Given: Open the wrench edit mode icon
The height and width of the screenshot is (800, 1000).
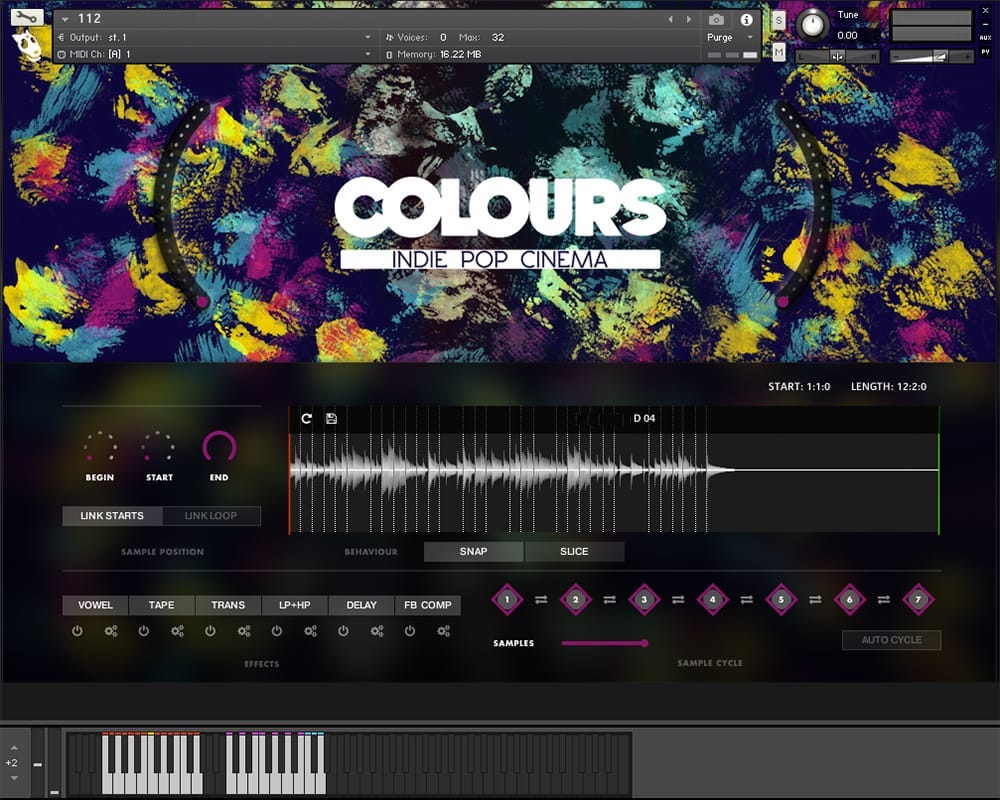Looking at the screenshot, I should [x=27, y=18].
